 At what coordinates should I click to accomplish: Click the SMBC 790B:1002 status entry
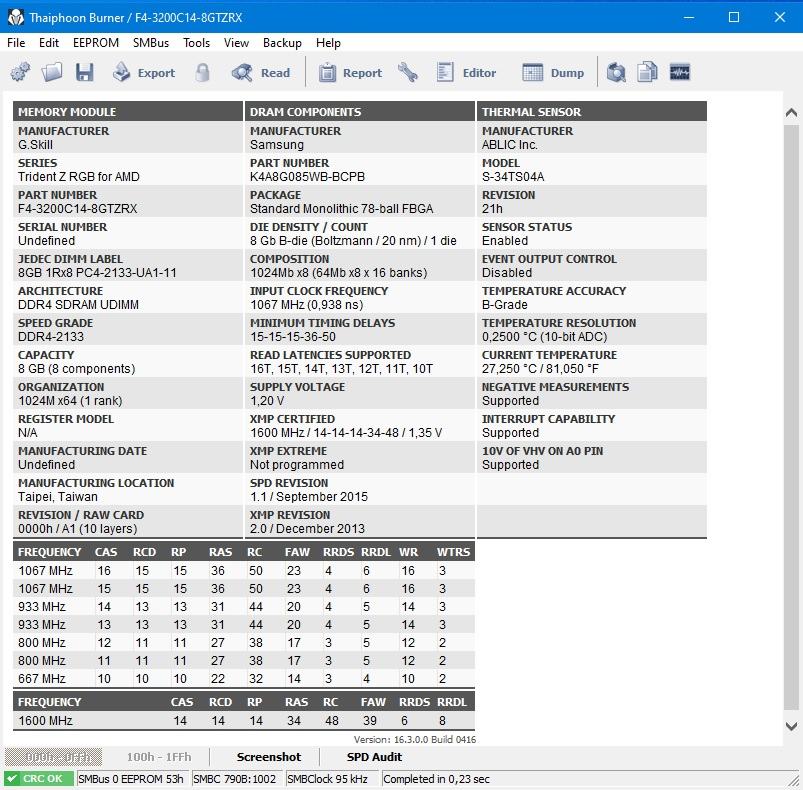(235, 779)
